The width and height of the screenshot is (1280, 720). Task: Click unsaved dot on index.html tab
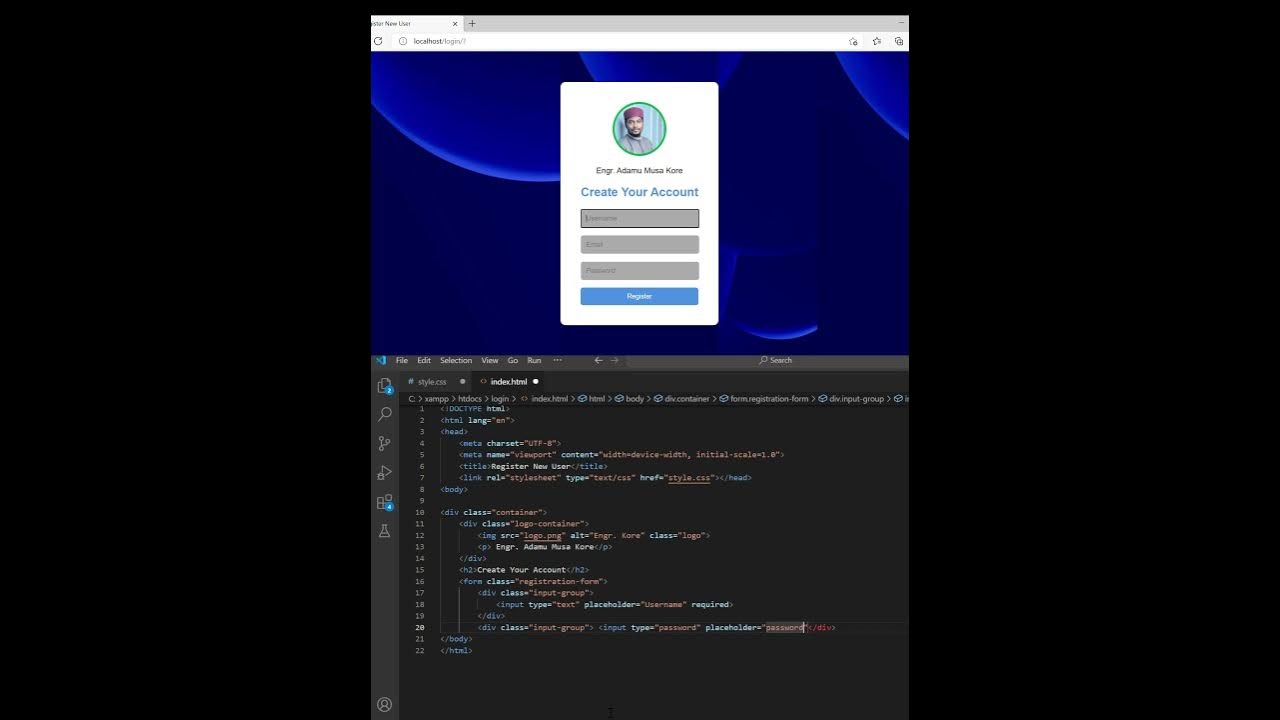click(x=536, y=381)
